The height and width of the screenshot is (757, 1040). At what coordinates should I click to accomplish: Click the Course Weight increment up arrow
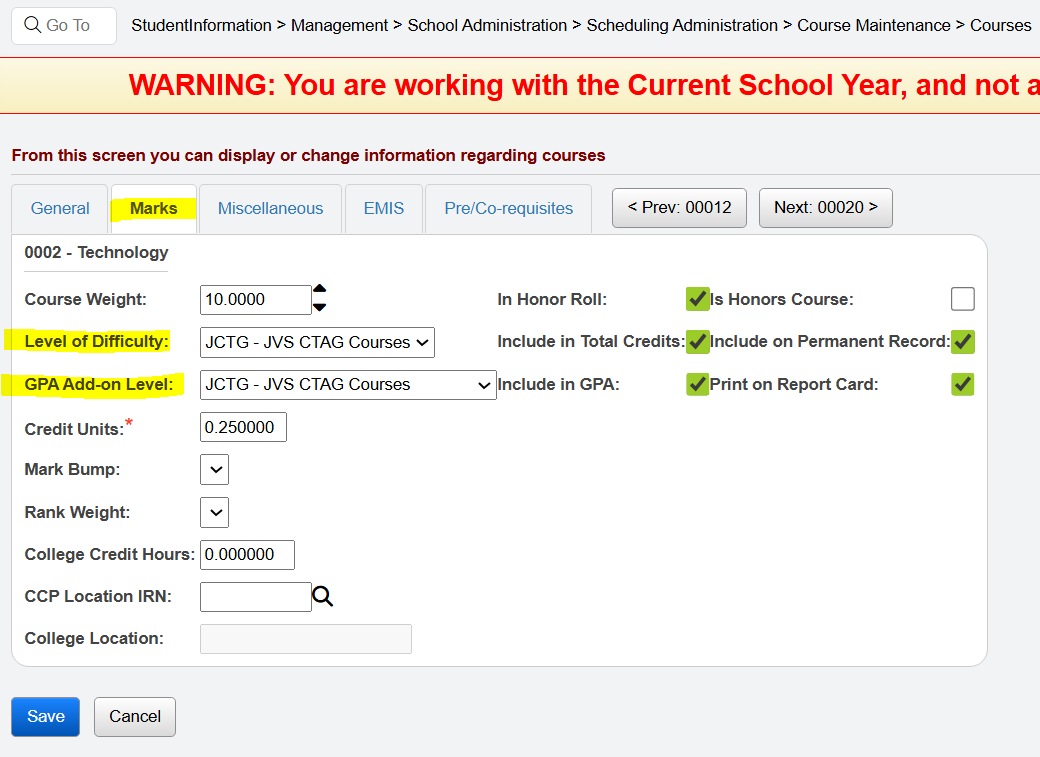[320, 290]
